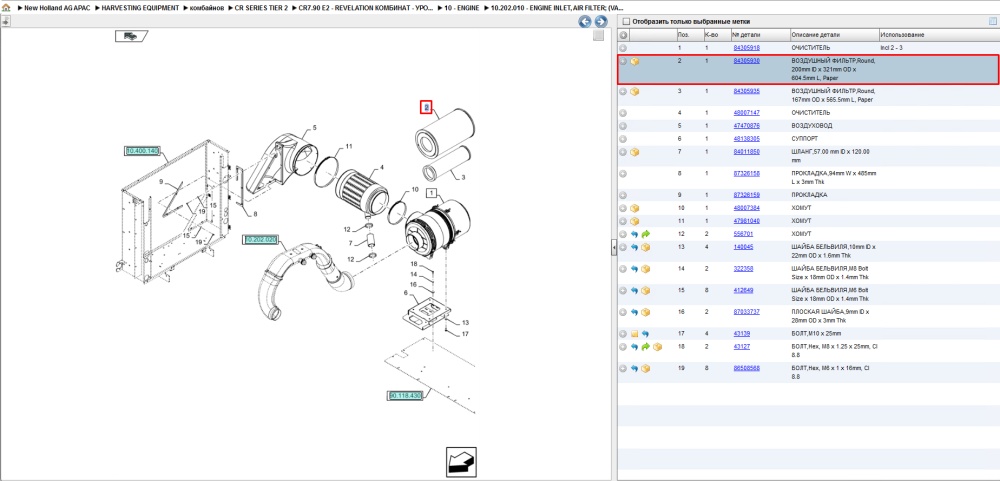Open part number link 84305918
Screen dimensions: 1000x481
click(746, 48)
